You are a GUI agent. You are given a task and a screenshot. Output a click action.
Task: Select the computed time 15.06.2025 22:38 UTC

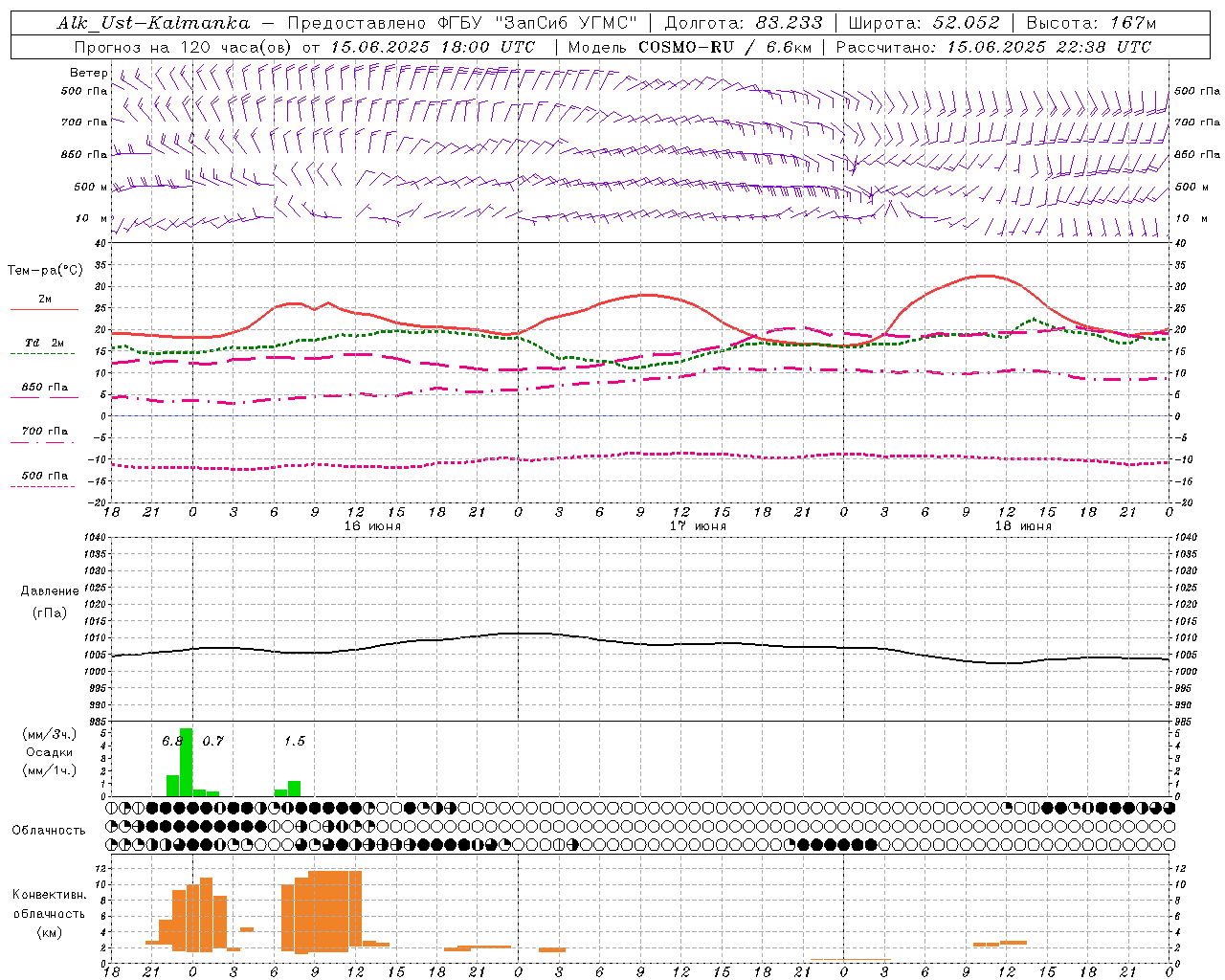(1049, 47)
